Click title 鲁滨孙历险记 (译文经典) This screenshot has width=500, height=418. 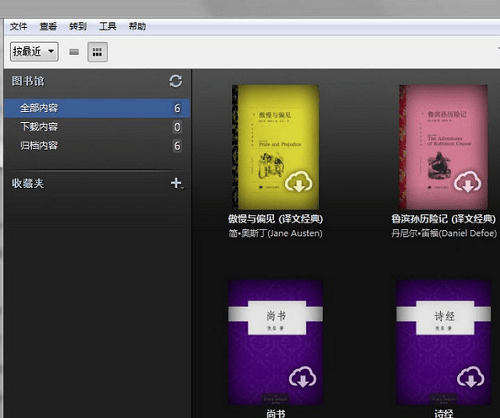pyautogui.click(x=443, y=219)
